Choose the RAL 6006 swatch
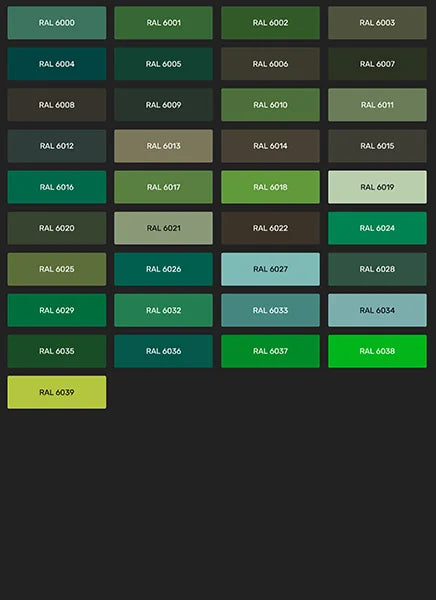The height and width of the screenshot is (600, 436). click(x=270, y=64)
